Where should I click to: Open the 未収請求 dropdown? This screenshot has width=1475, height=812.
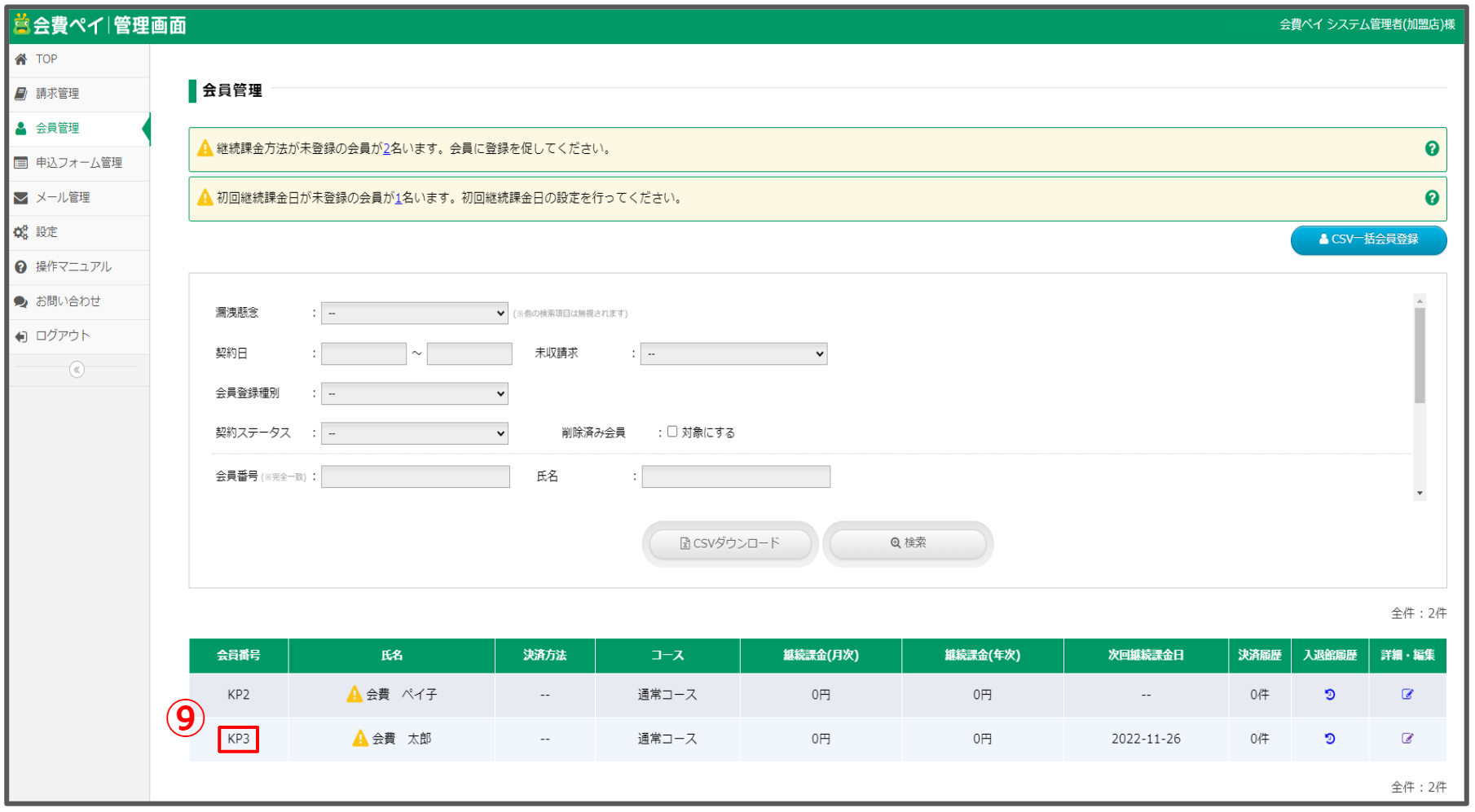[x=733, y=353]
